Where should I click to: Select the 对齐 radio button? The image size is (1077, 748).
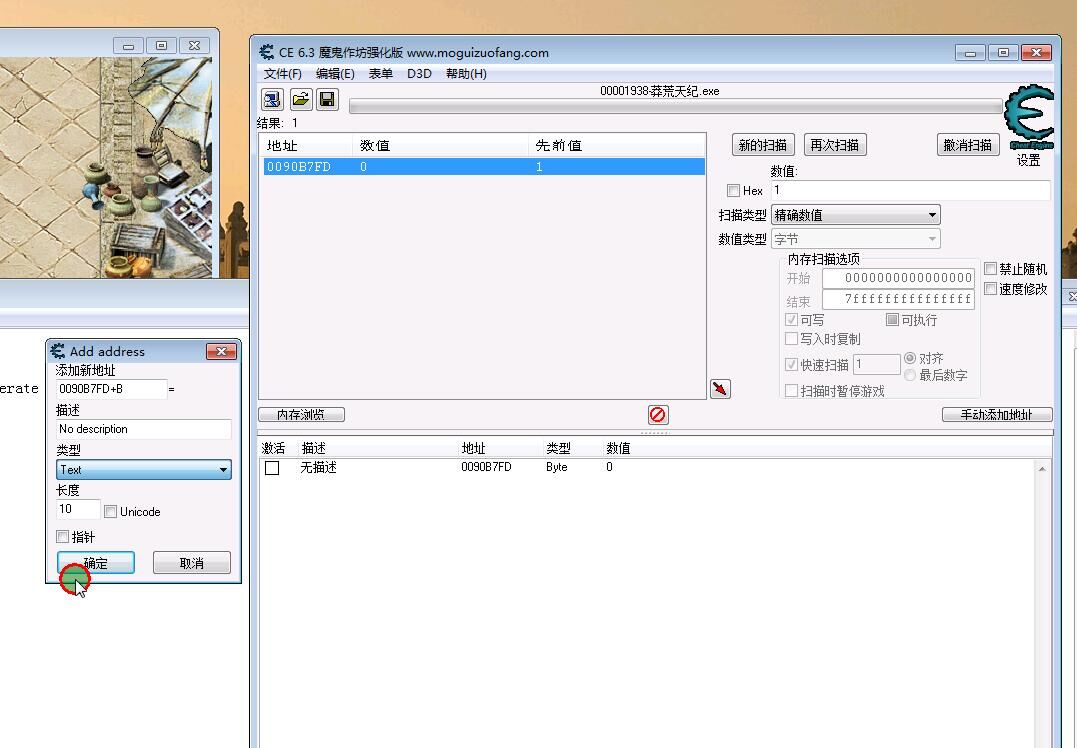(x=910, y=358)
